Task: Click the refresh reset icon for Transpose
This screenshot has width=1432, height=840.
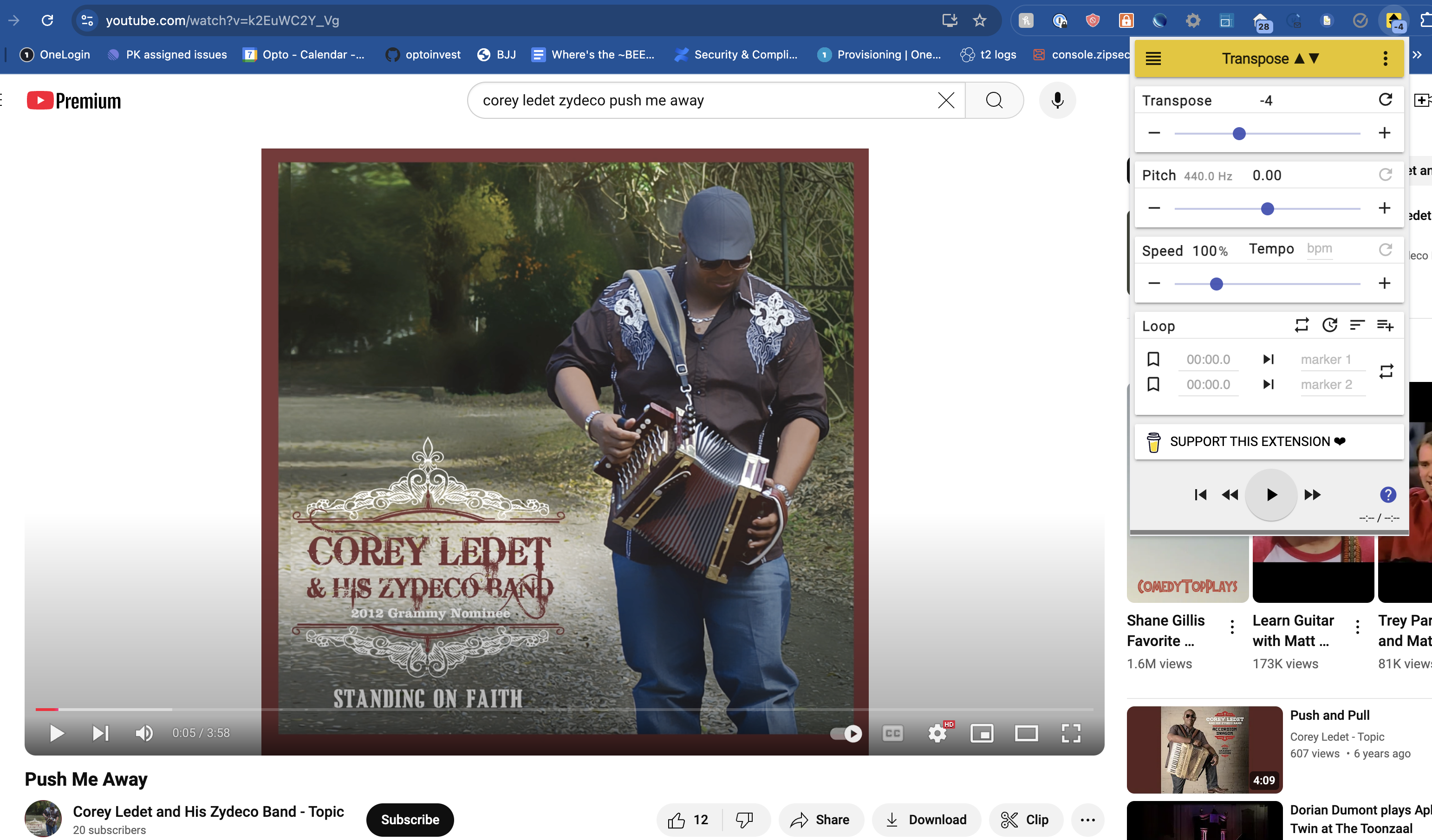Action: tap(1385, 99)
